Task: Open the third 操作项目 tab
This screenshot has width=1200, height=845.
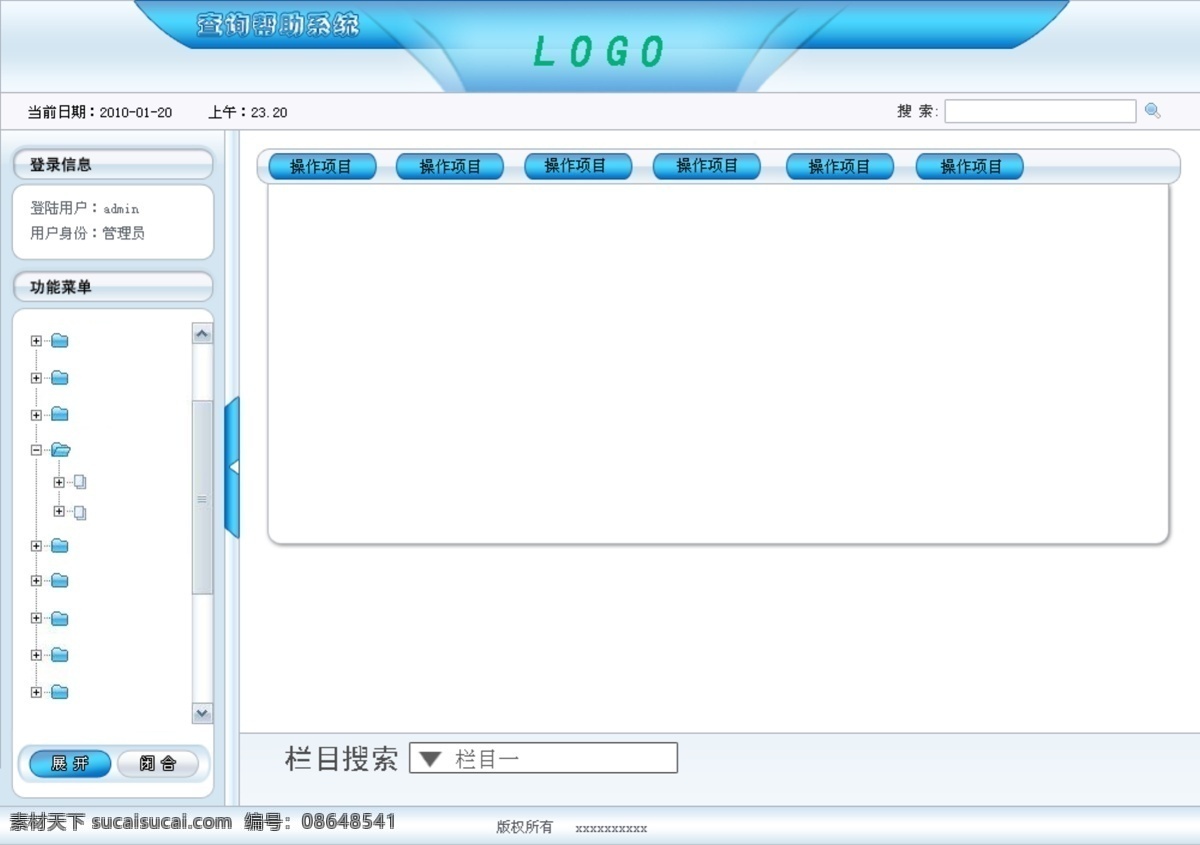Action: click(x=578, y=166)
